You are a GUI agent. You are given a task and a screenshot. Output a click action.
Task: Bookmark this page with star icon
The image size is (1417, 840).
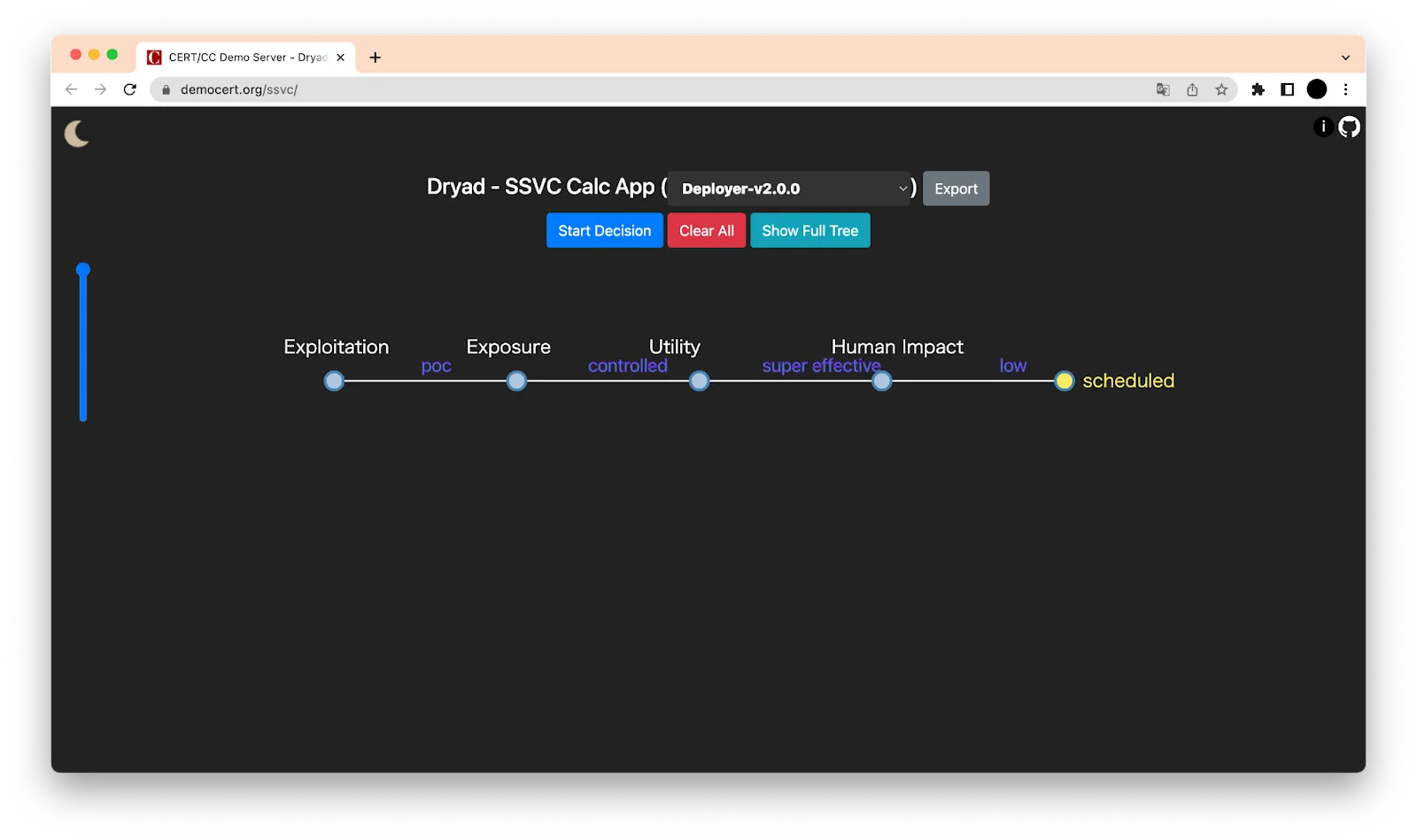point(1221,89)
